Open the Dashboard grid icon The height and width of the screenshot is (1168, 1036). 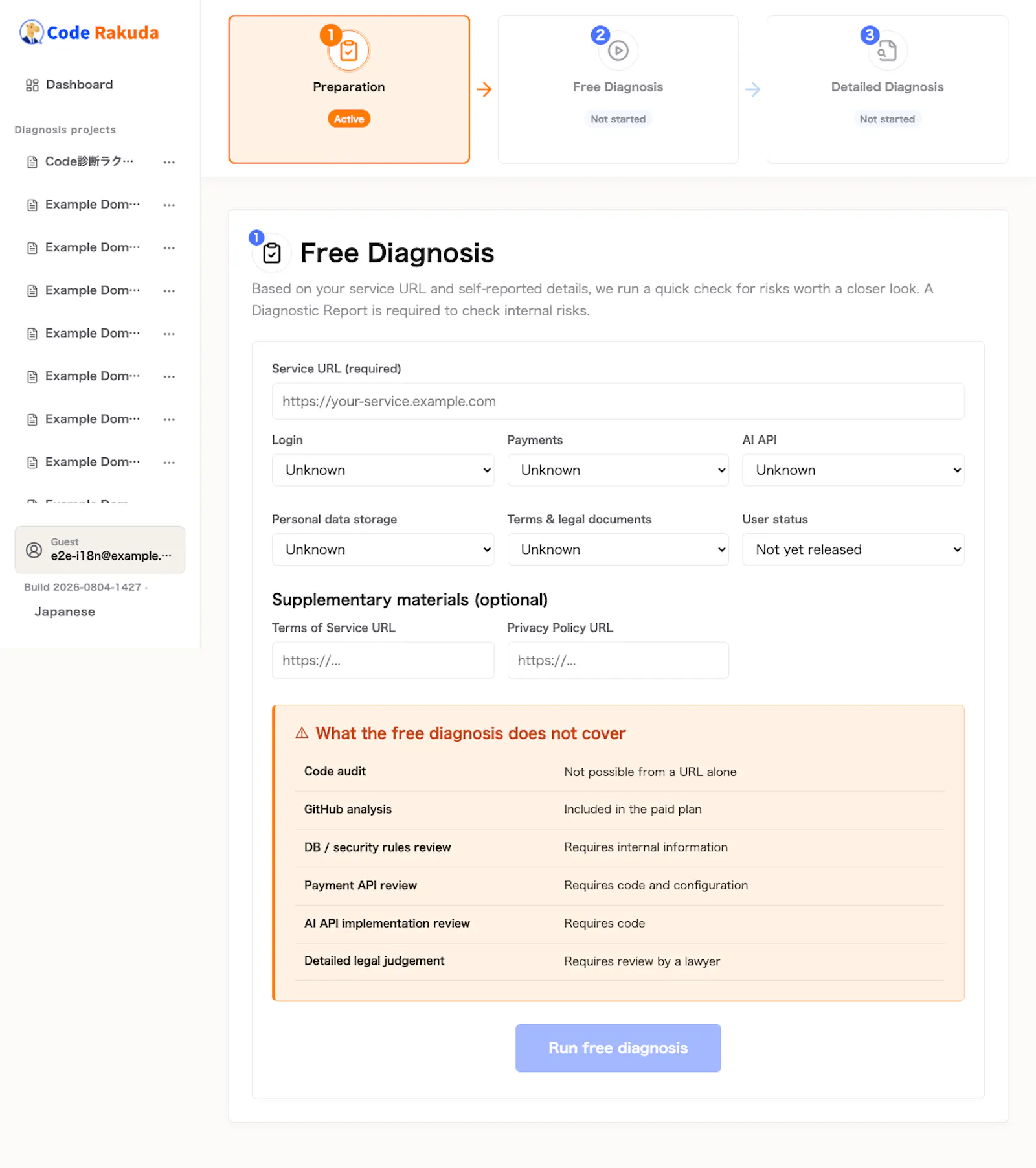(x=32, y=85)
